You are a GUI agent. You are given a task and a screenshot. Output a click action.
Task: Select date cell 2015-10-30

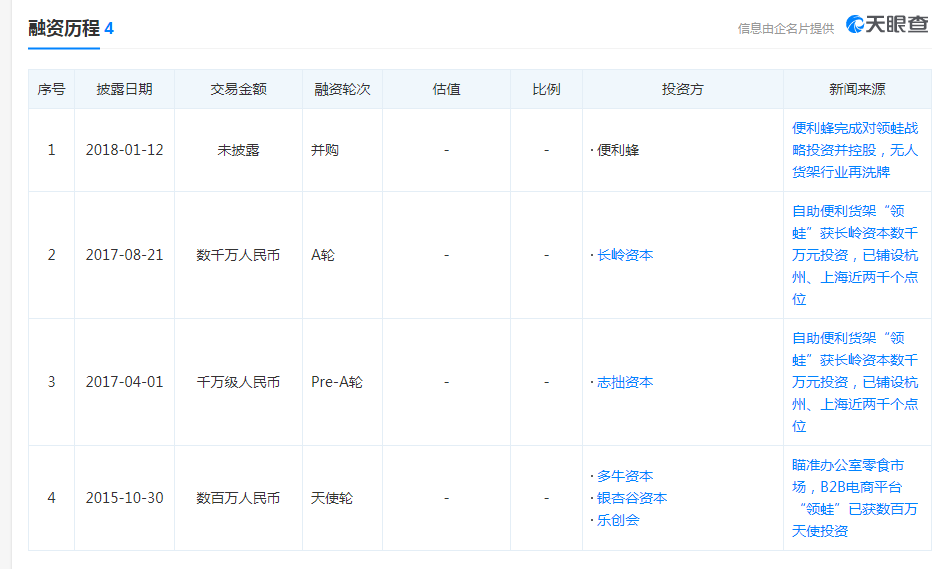(x=125, y=498)
